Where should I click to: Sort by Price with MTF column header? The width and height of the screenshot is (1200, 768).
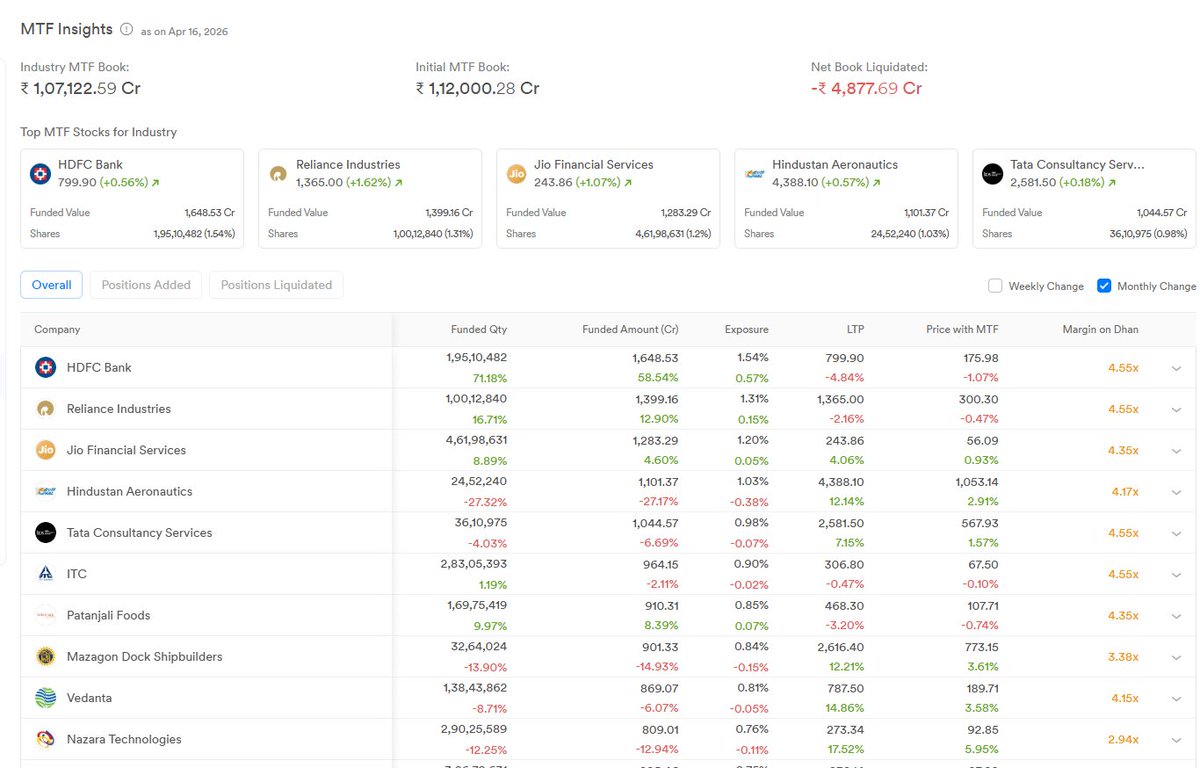962,329
